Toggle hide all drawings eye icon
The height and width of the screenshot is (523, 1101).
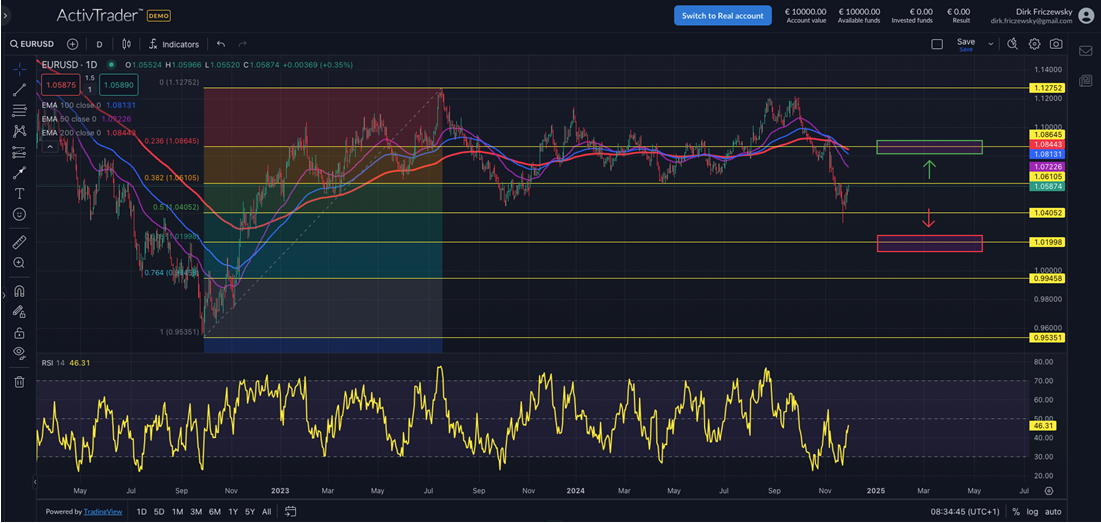19,352
